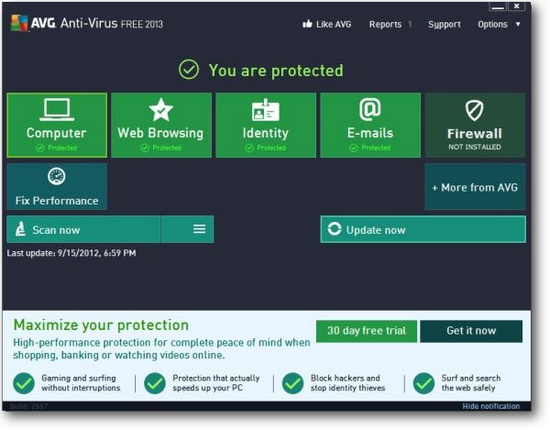Click 'Gaming and surfing without interruptions' text

click(81, 383)
